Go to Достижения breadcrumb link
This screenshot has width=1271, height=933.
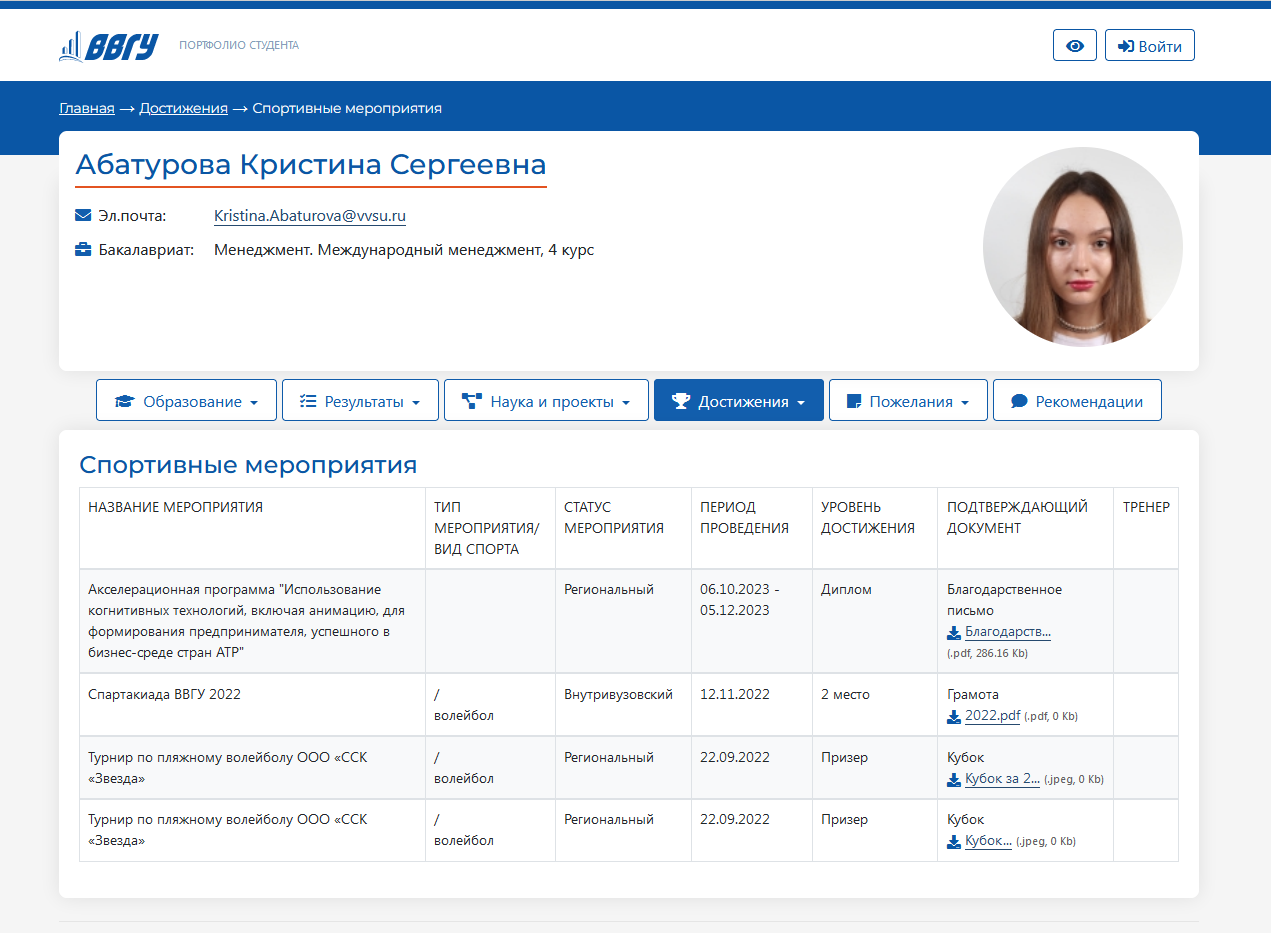(183, 108)
